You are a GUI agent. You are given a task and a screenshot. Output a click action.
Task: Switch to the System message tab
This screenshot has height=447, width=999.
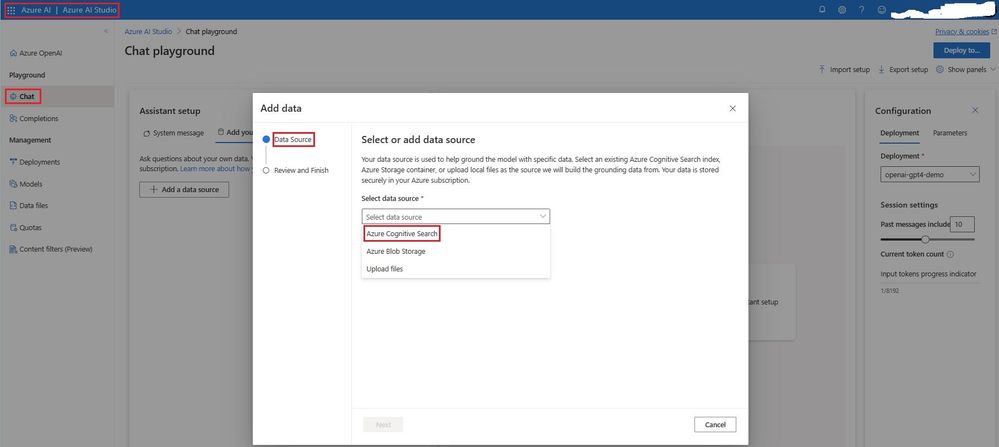click(x=173, y=133)
